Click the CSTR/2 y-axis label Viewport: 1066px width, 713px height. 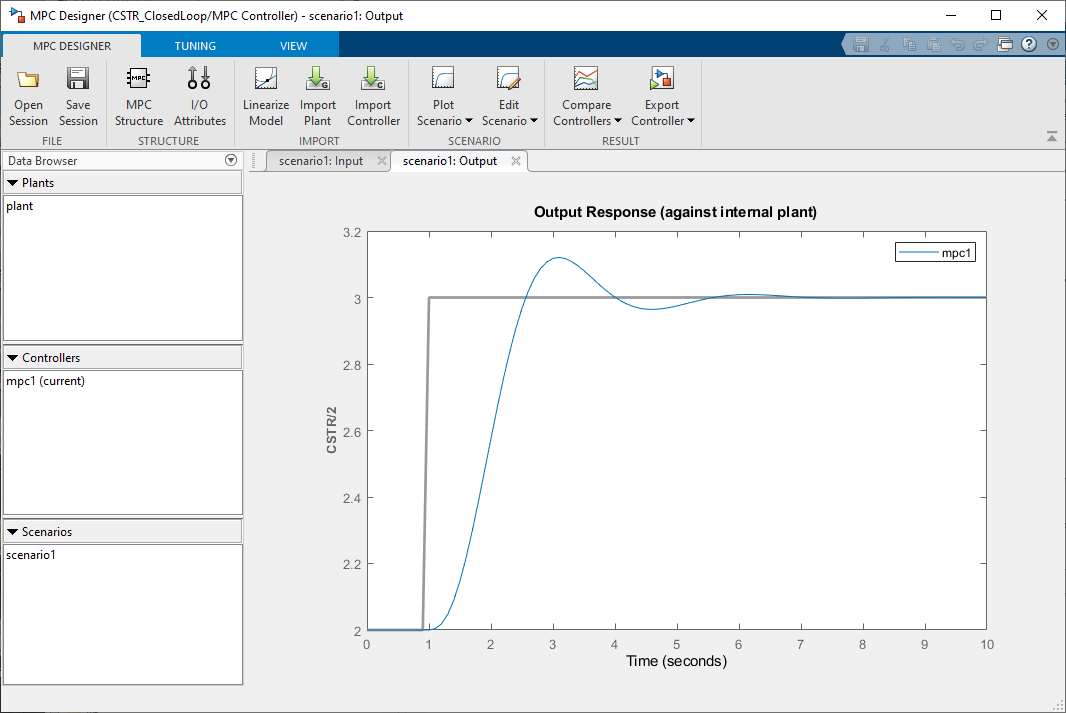(332, 430)
